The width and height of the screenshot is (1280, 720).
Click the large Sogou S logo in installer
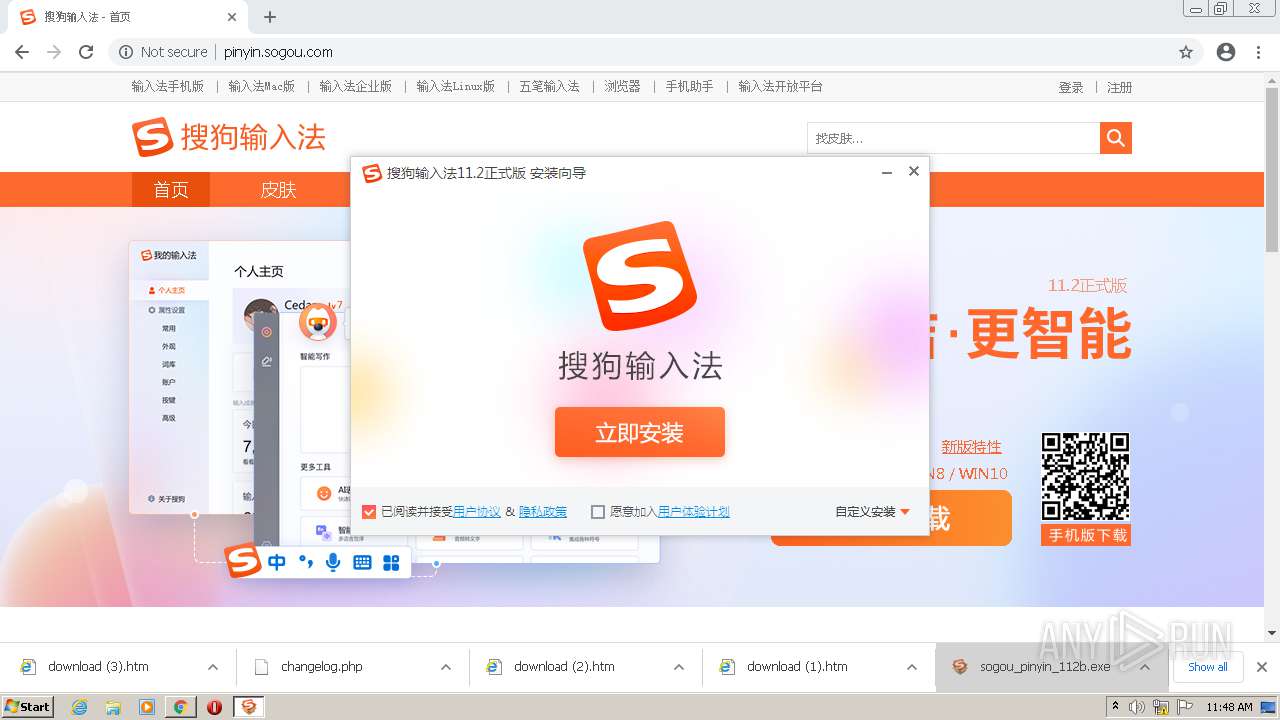coord(640,276)
